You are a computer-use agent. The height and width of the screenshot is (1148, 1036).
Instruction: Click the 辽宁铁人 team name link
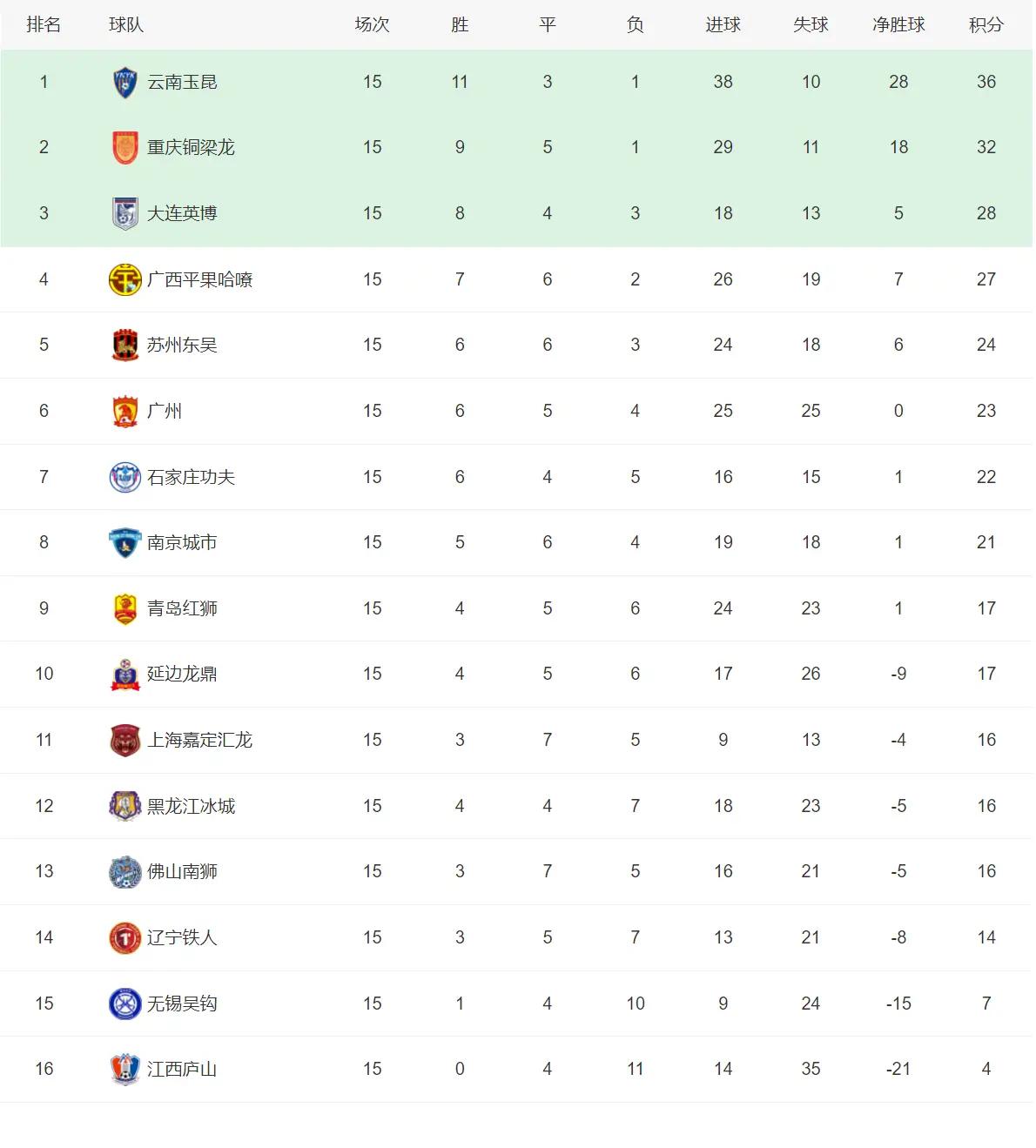[x=182, y=937]
